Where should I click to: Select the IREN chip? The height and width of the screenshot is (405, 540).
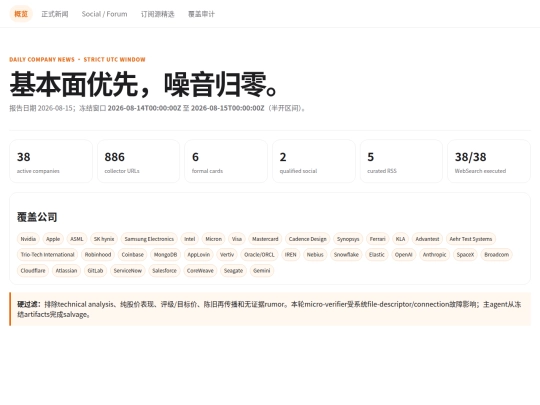[291, 255]
